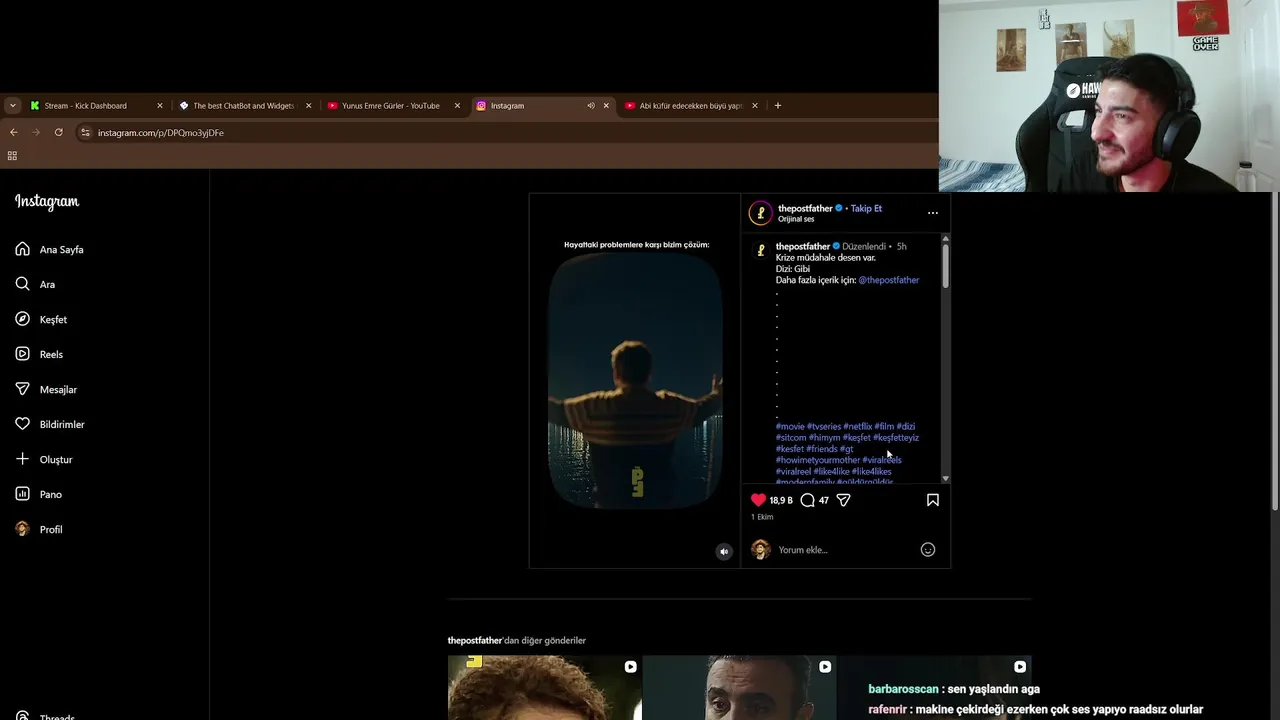Open comments via speech bubble icon

click(x=807, y=500)
